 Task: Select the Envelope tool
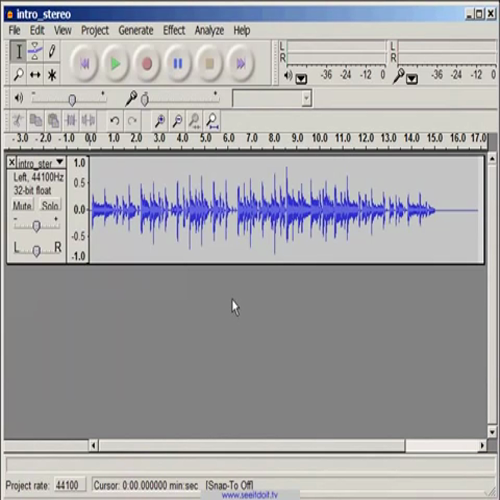click(x=35, y=52)
